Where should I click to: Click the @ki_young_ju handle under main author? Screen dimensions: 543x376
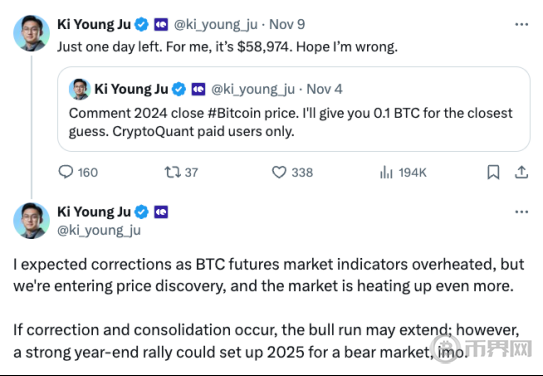pos(99,230)
